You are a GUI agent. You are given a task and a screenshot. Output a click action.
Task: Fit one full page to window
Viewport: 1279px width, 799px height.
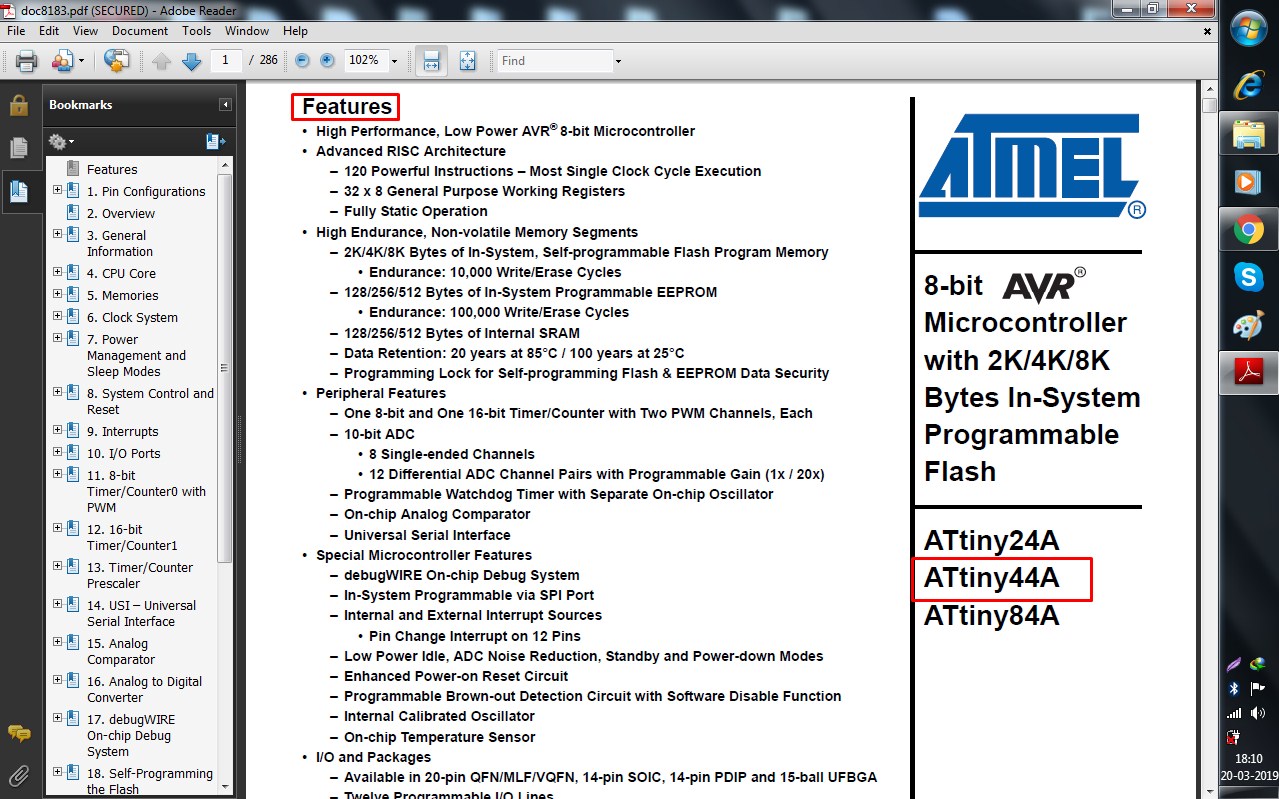[467, 61]
